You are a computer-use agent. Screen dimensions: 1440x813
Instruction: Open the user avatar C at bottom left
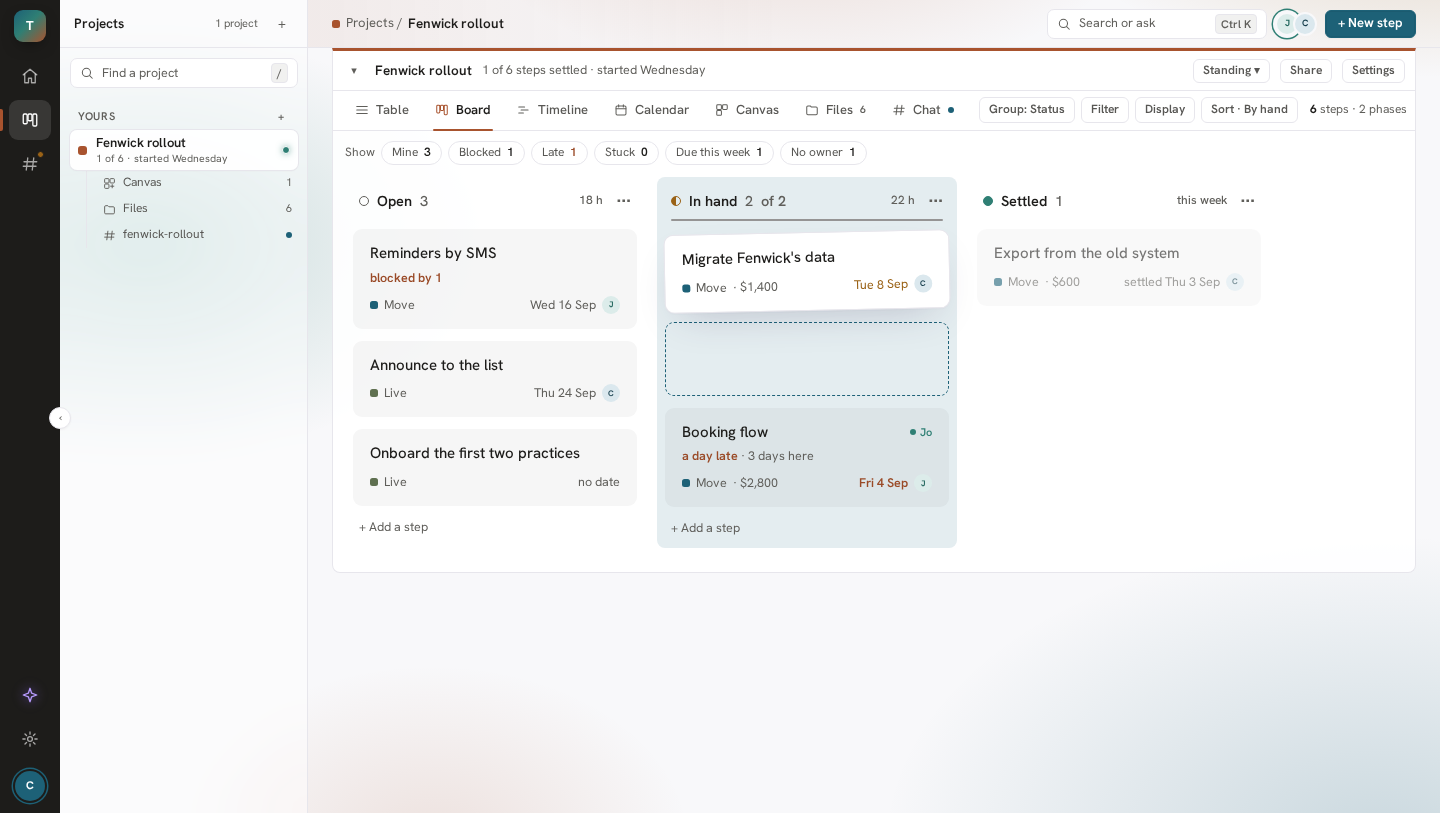[x=30, y=785]
